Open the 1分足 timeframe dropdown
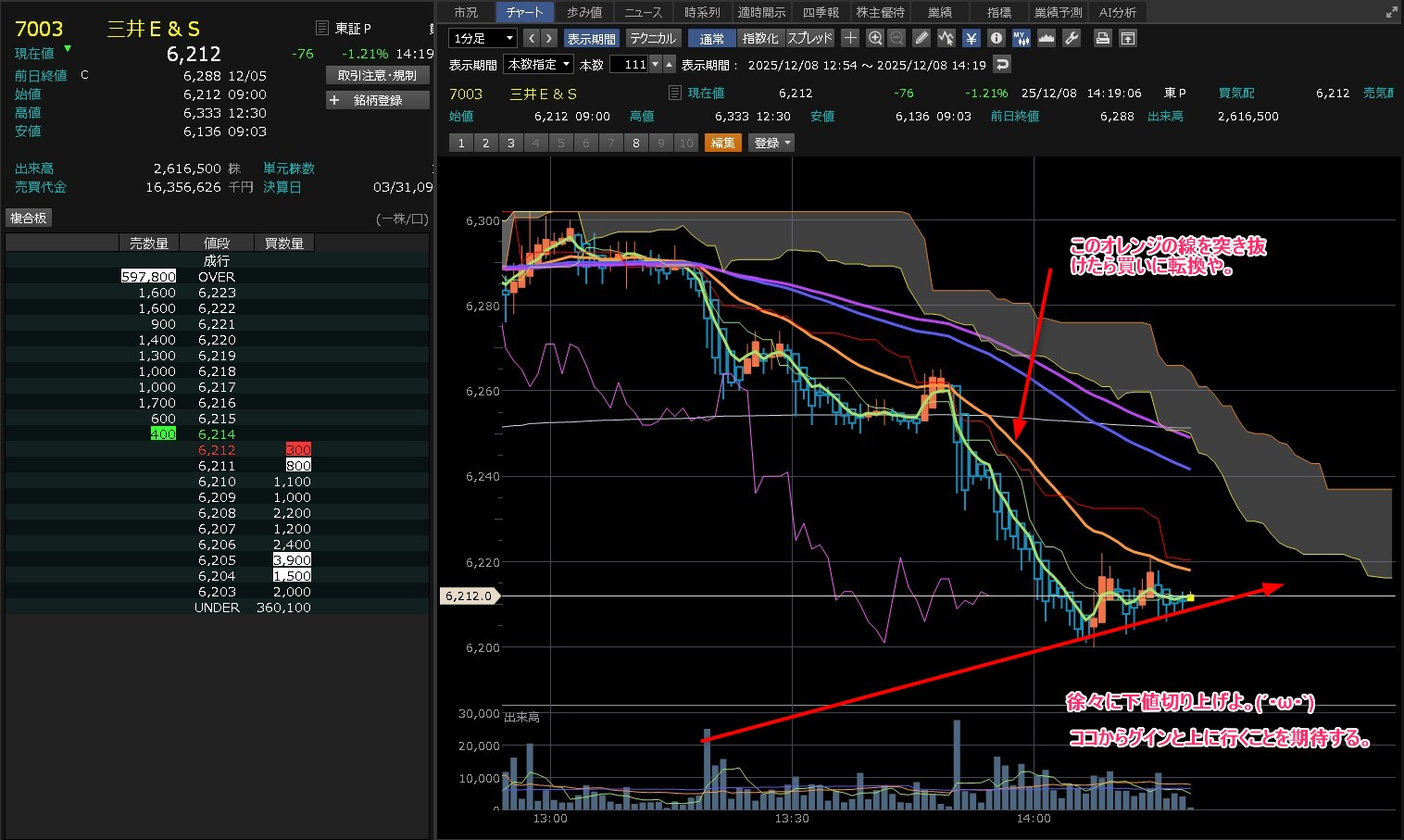 (x=482, y=38)
